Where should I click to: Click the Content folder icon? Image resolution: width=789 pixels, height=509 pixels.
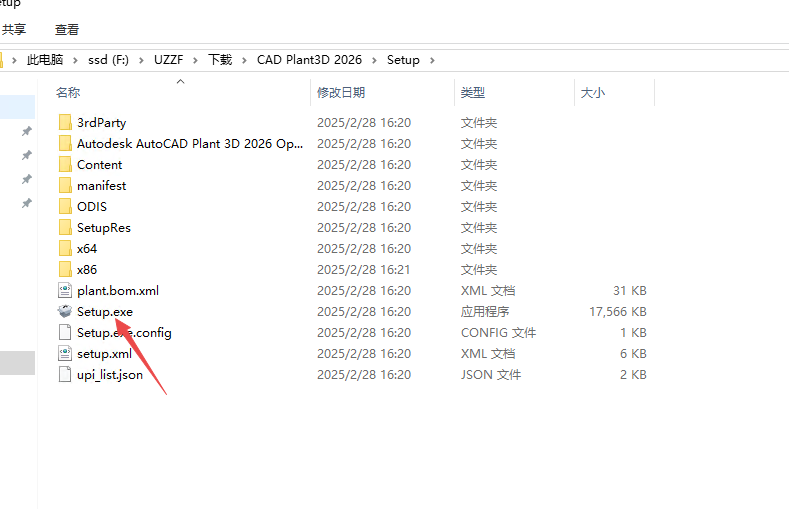point(65,164)
